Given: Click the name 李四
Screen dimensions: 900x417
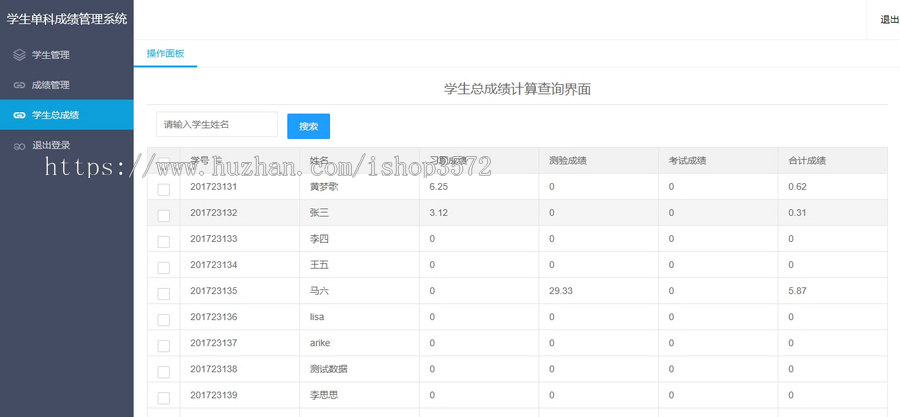Looking at the screenshot, I should pos(319,239).
